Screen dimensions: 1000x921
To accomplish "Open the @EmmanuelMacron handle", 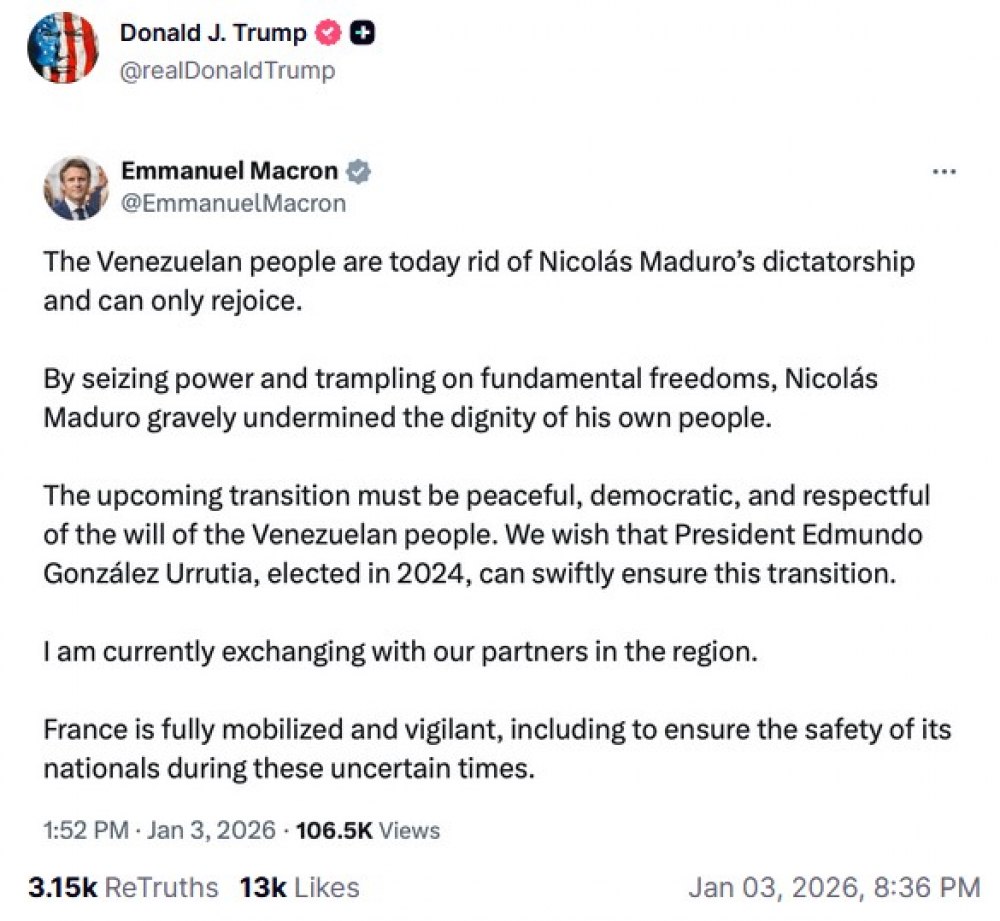I will (x=233, y=203).
